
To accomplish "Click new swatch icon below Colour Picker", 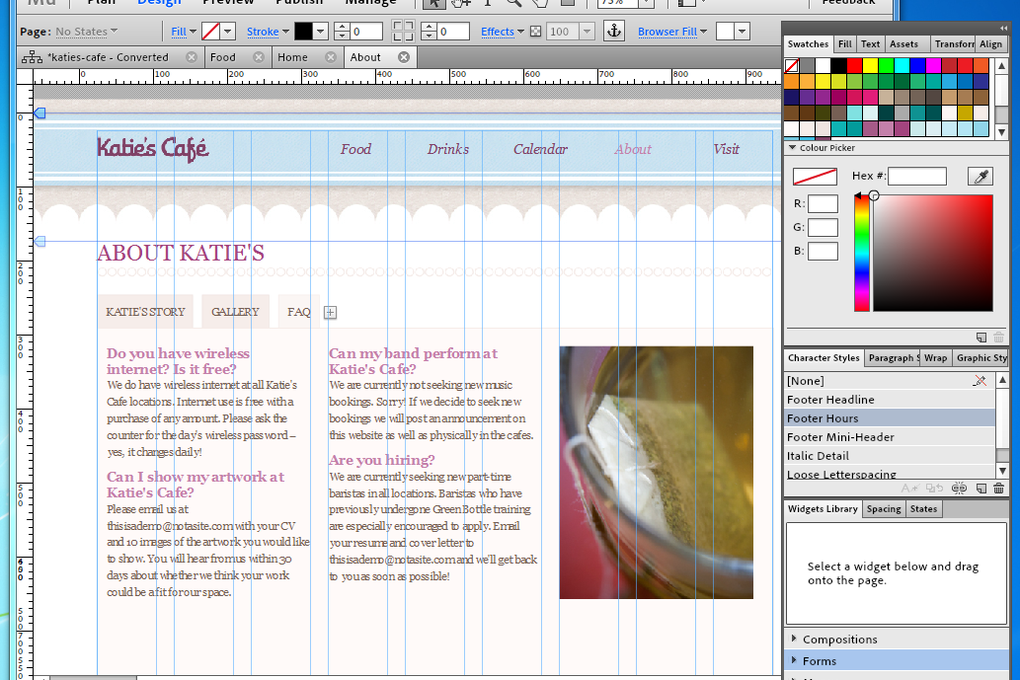I will pyautogui.click(x=981, y=337).
